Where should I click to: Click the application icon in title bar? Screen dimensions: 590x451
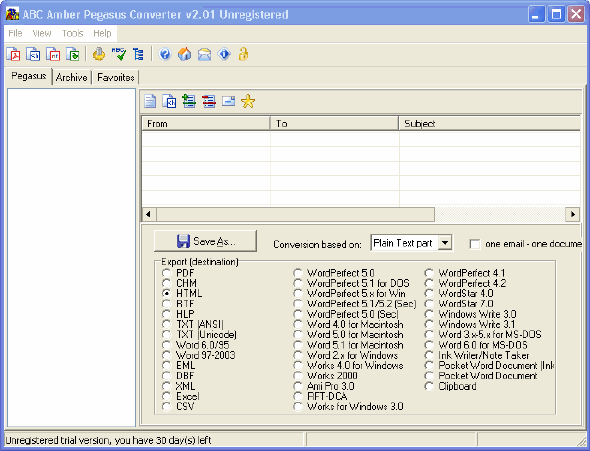click(x=12, y=14)
